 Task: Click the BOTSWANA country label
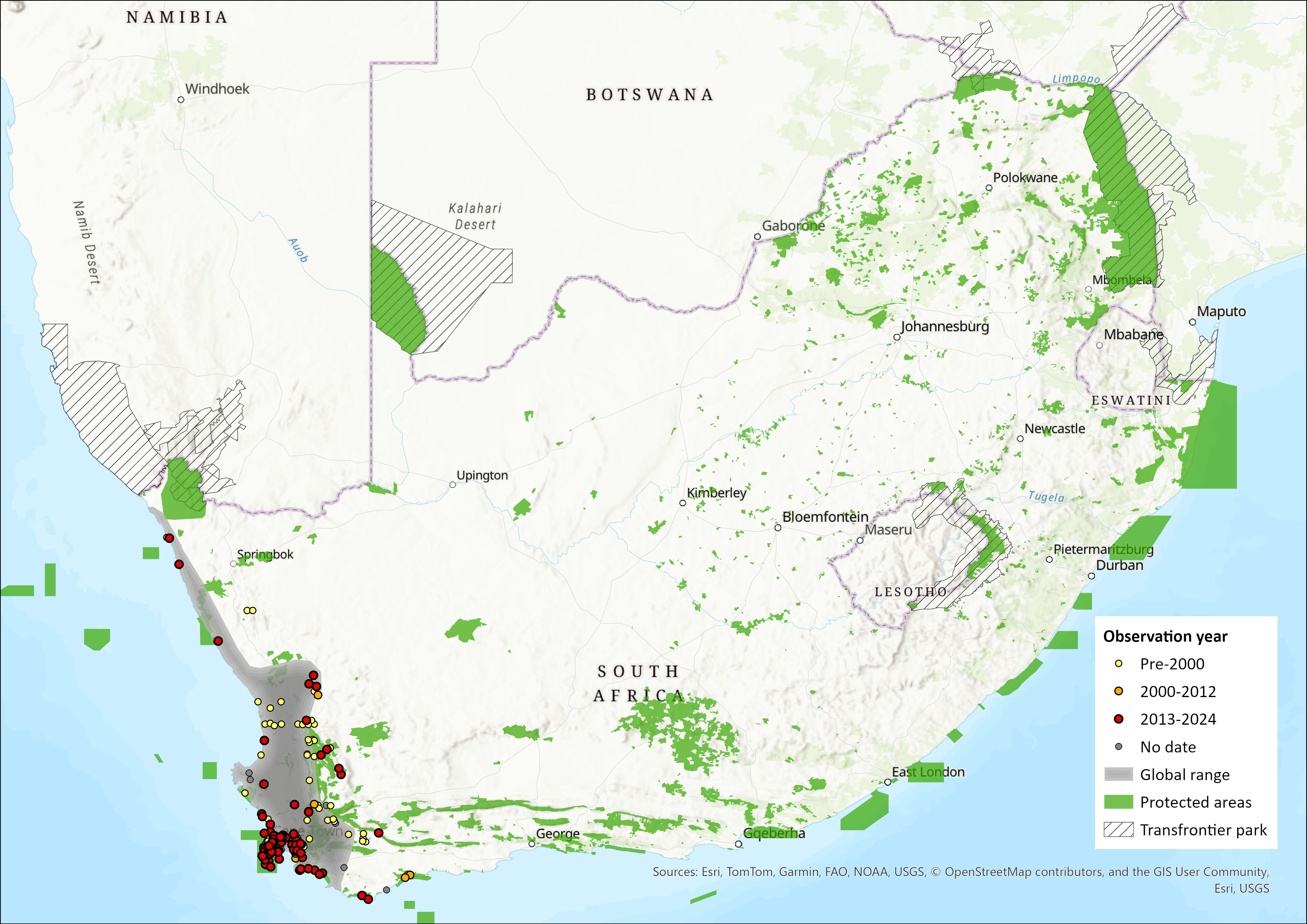pyautogui.click(x=649, y=95)
